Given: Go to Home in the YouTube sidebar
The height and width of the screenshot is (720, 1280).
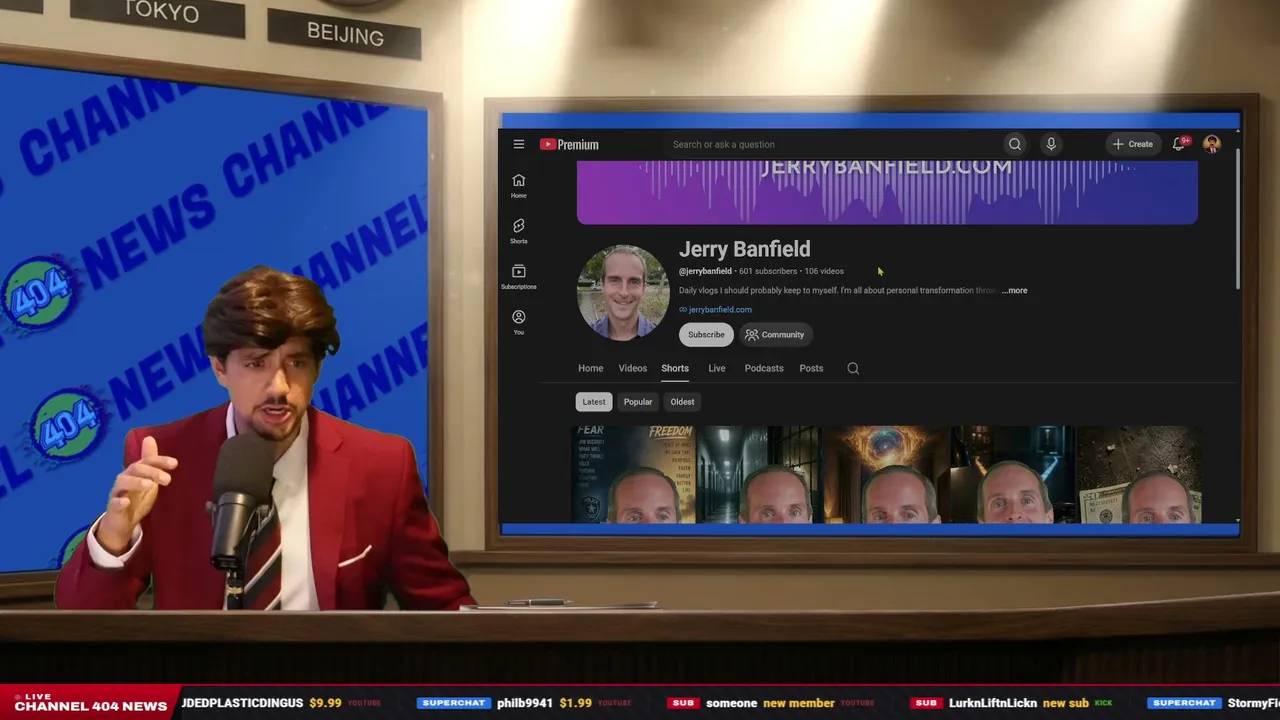Looking at the screenshot, I should pos(518,186).
